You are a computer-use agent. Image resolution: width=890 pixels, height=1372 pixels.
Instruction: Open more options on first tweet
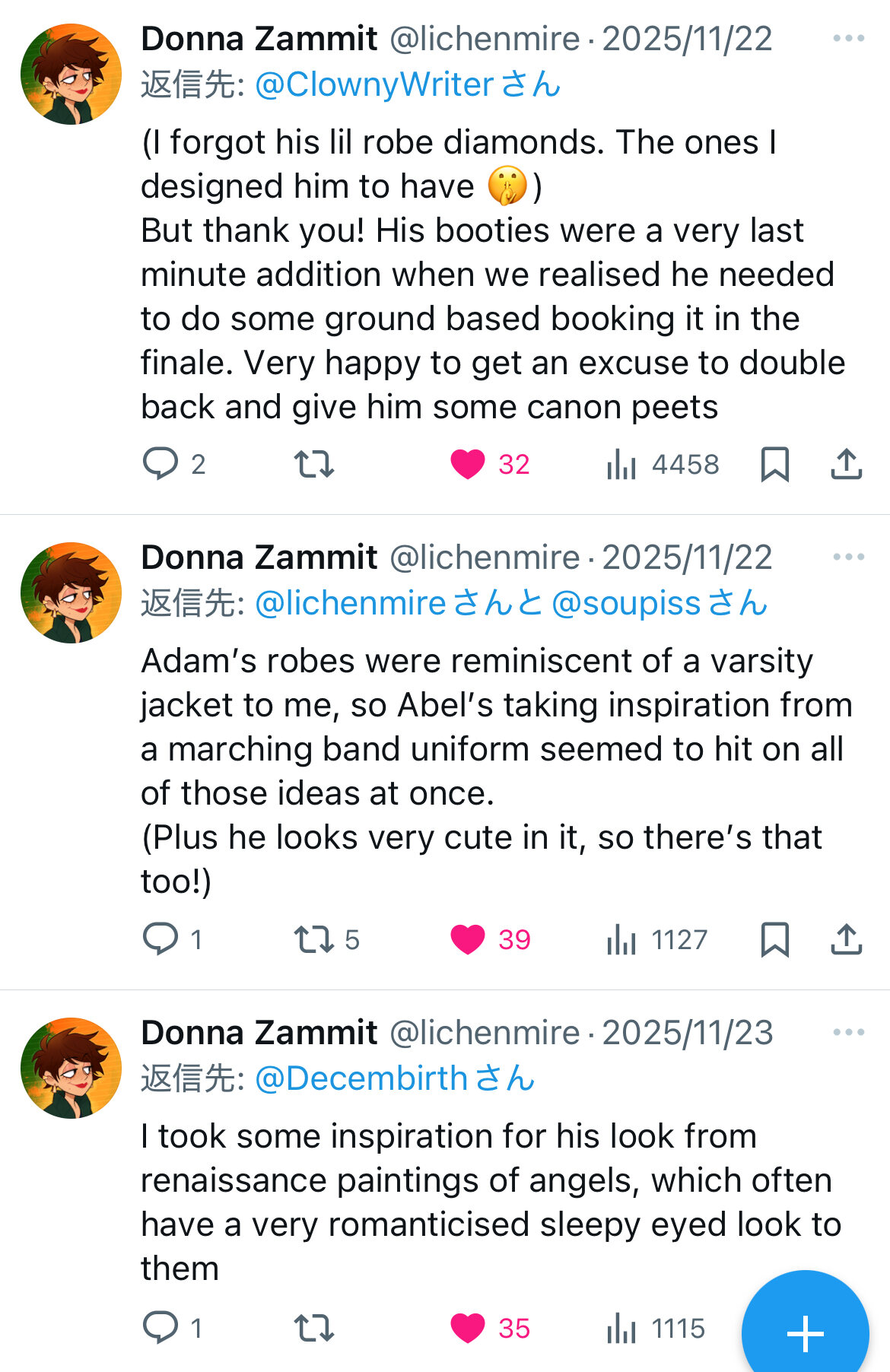click(x=848, y=38)
